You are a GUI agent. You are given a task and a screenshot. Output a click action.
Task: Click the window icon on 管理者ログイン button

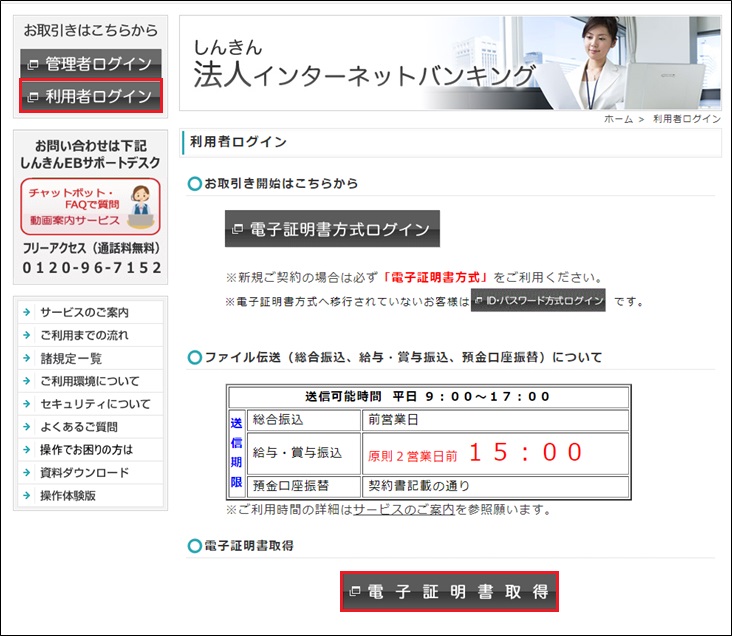33,65
